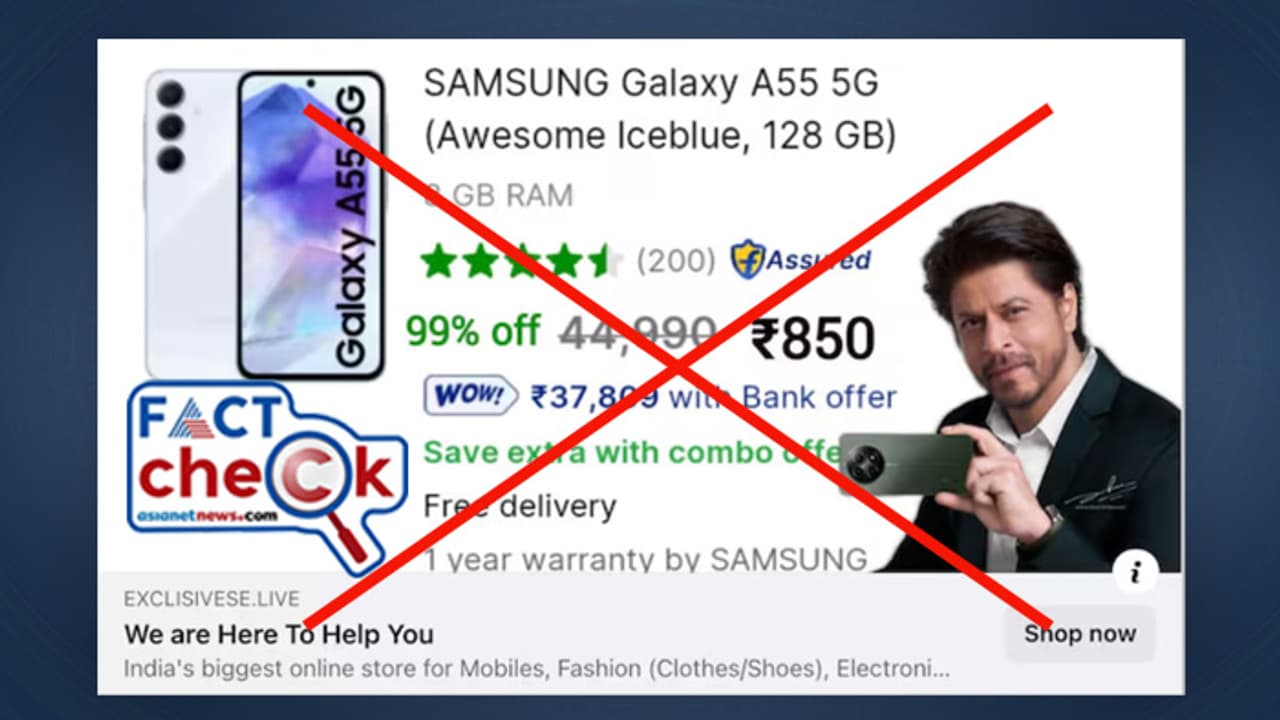Click the Flipkart Assured badge
The height and width of the screenshot is (720, 1280).
click(x=801, y=260)
